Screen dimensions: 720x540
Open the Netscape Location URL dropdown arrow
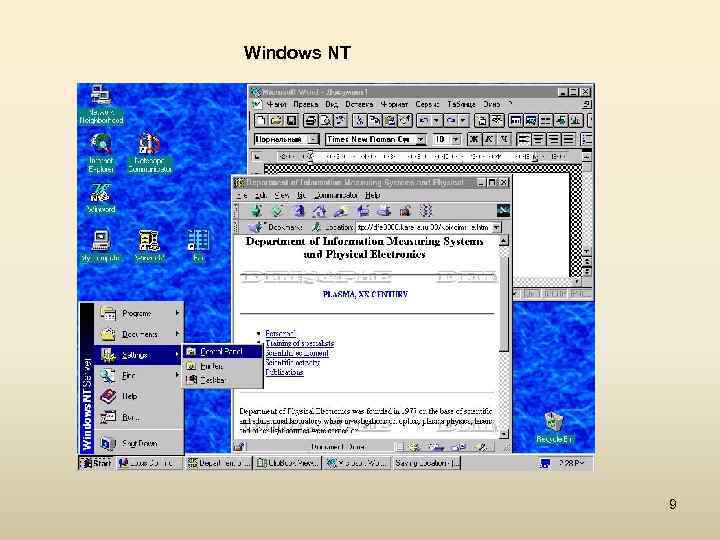tap(496, 227)
